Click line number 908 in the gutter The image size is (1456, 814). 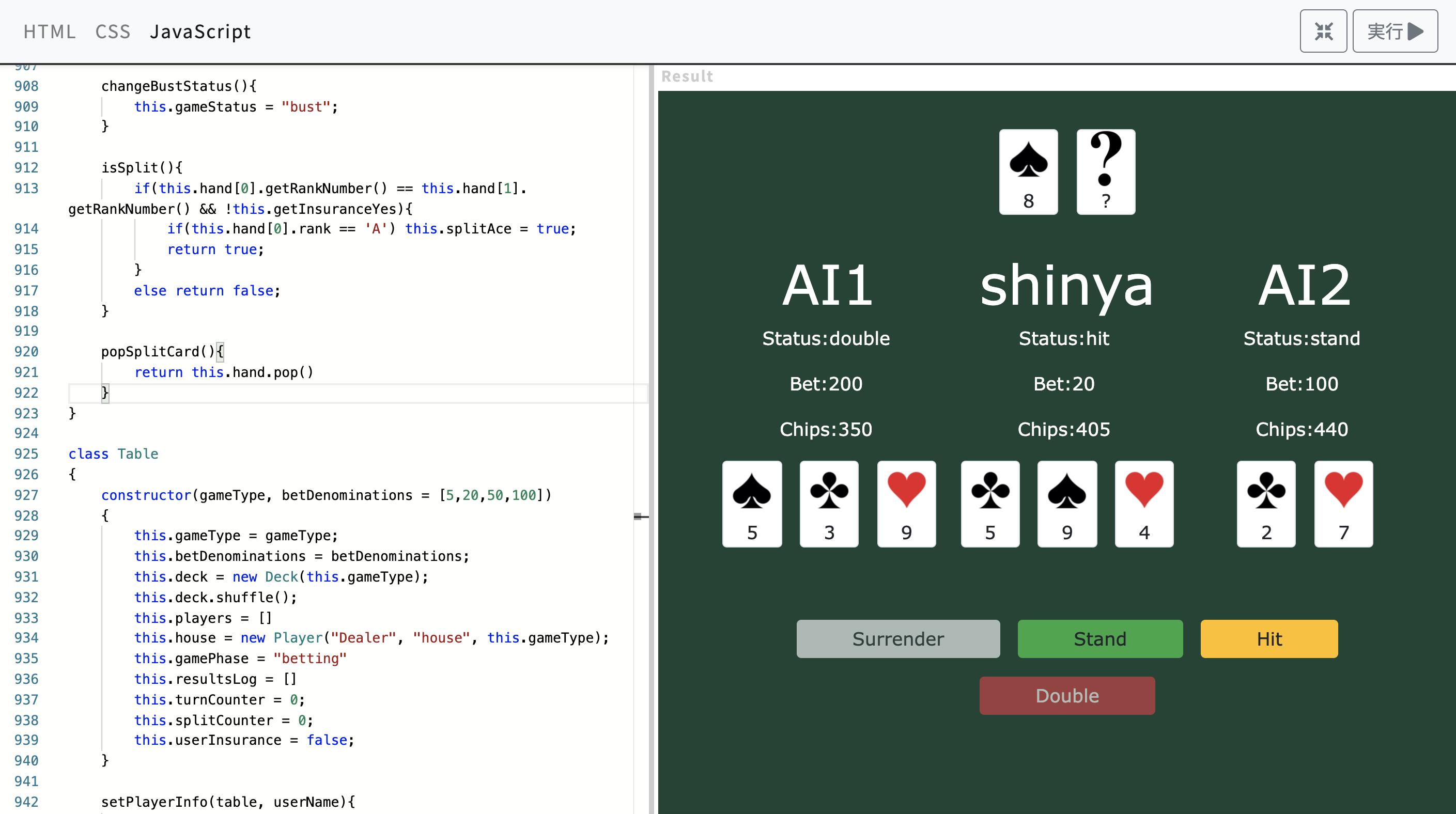point(26,86)
